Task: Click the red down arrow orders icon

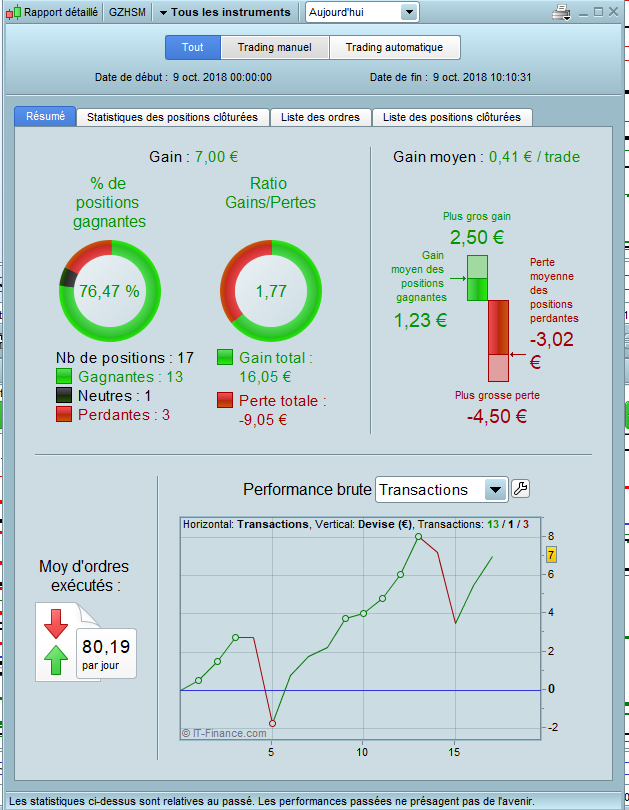Action: 56,624
